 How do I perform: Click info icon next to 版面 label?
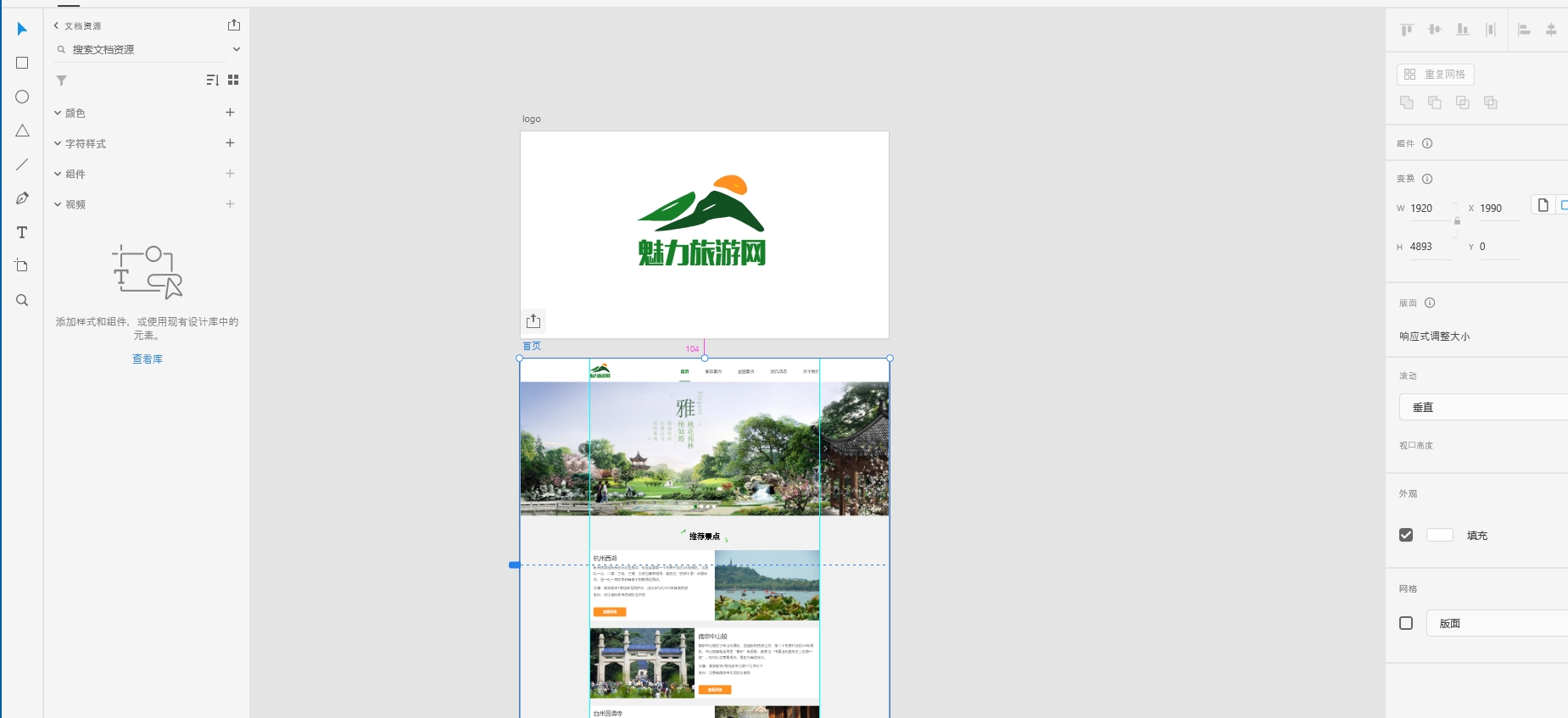[x=1430, y=303]
